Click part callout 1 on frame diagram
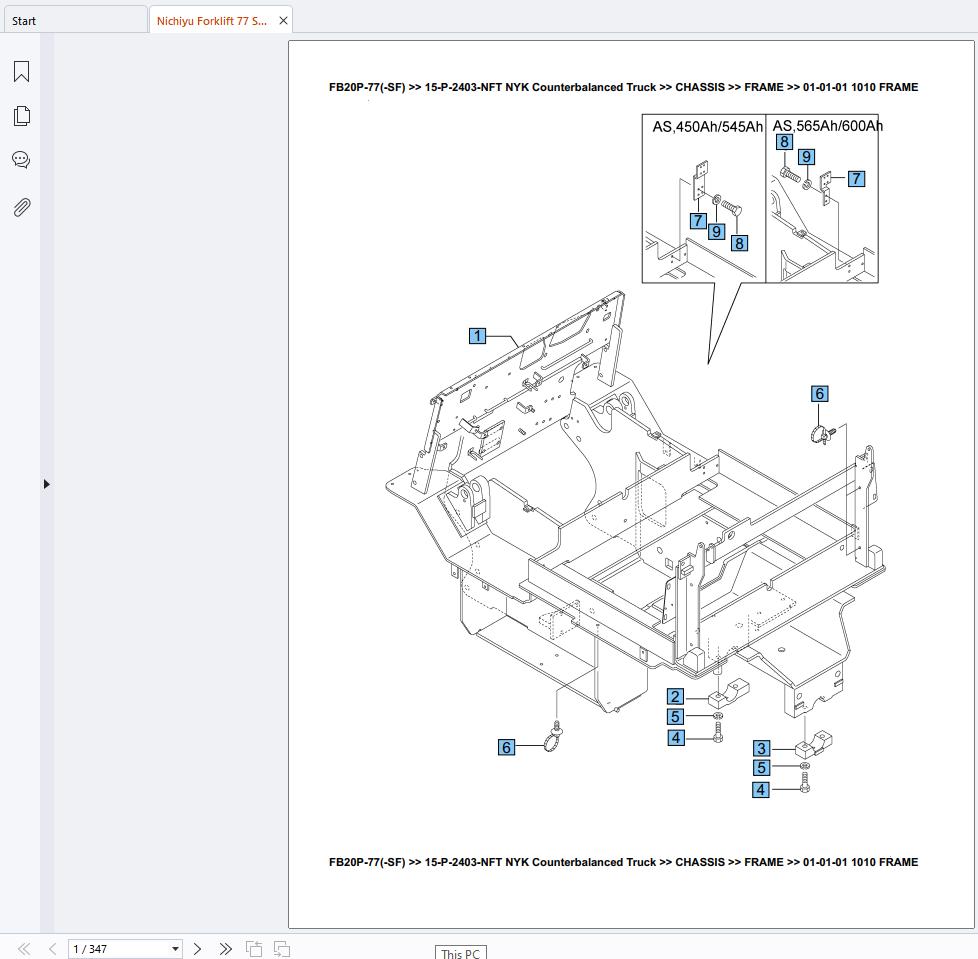The height and width of the screenshot is (959, 978). click(477, 336)
